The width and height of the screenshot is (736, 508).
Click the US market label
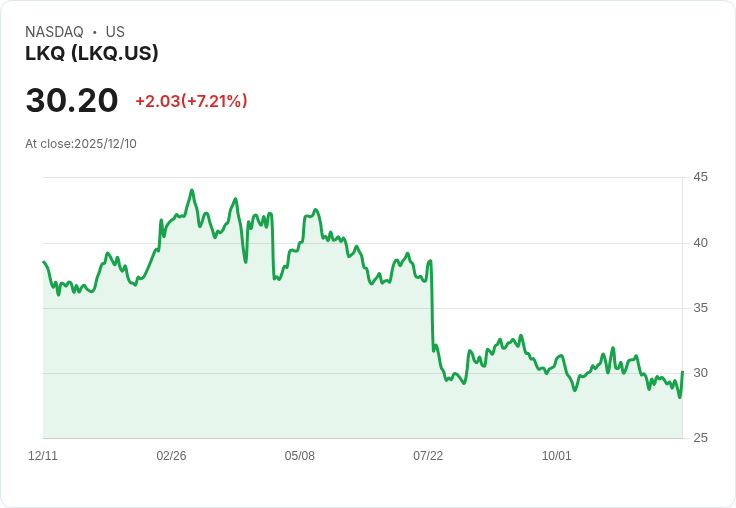(115, 32)
